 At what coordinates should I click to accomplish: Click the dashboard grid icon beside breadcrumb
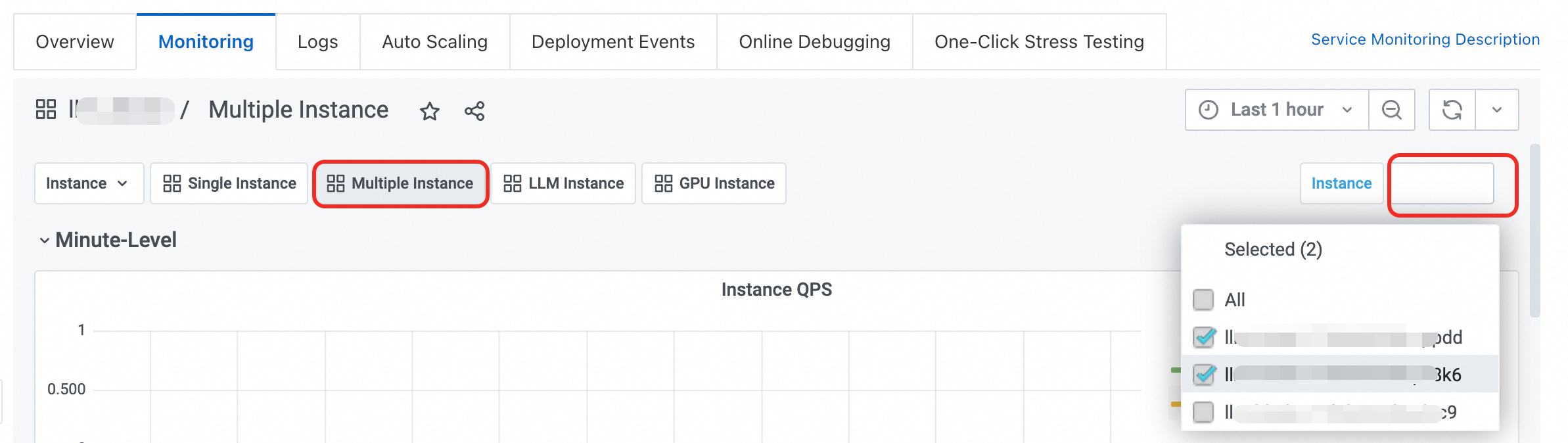46,109
